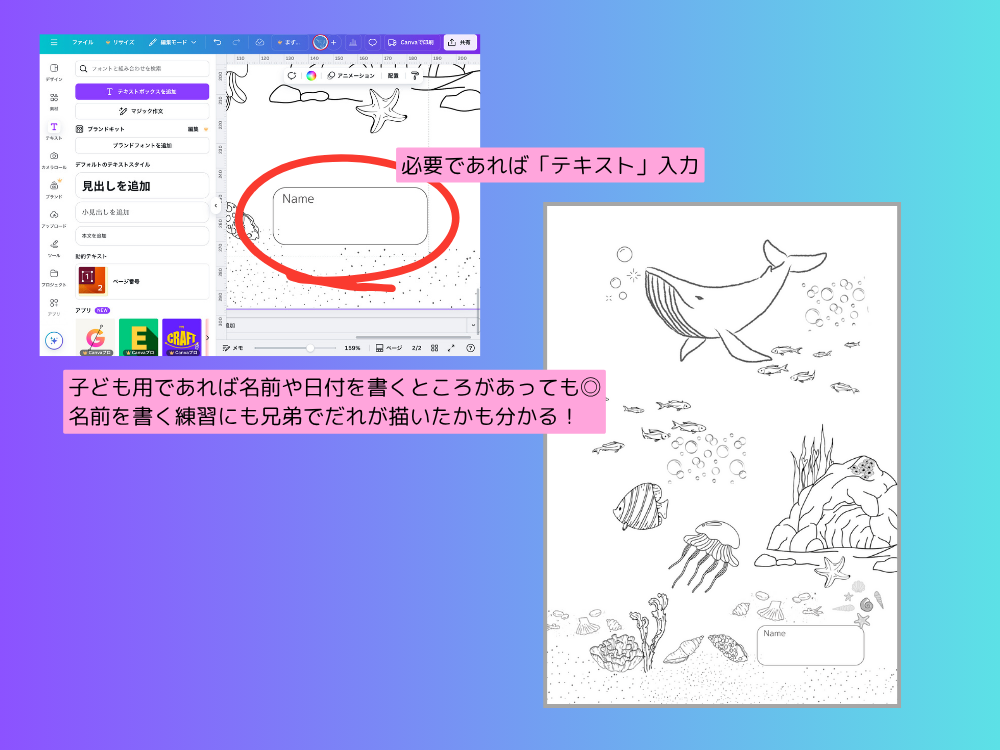Click the redo arrow
This screenshot has height=750, width=1000.
237,43
